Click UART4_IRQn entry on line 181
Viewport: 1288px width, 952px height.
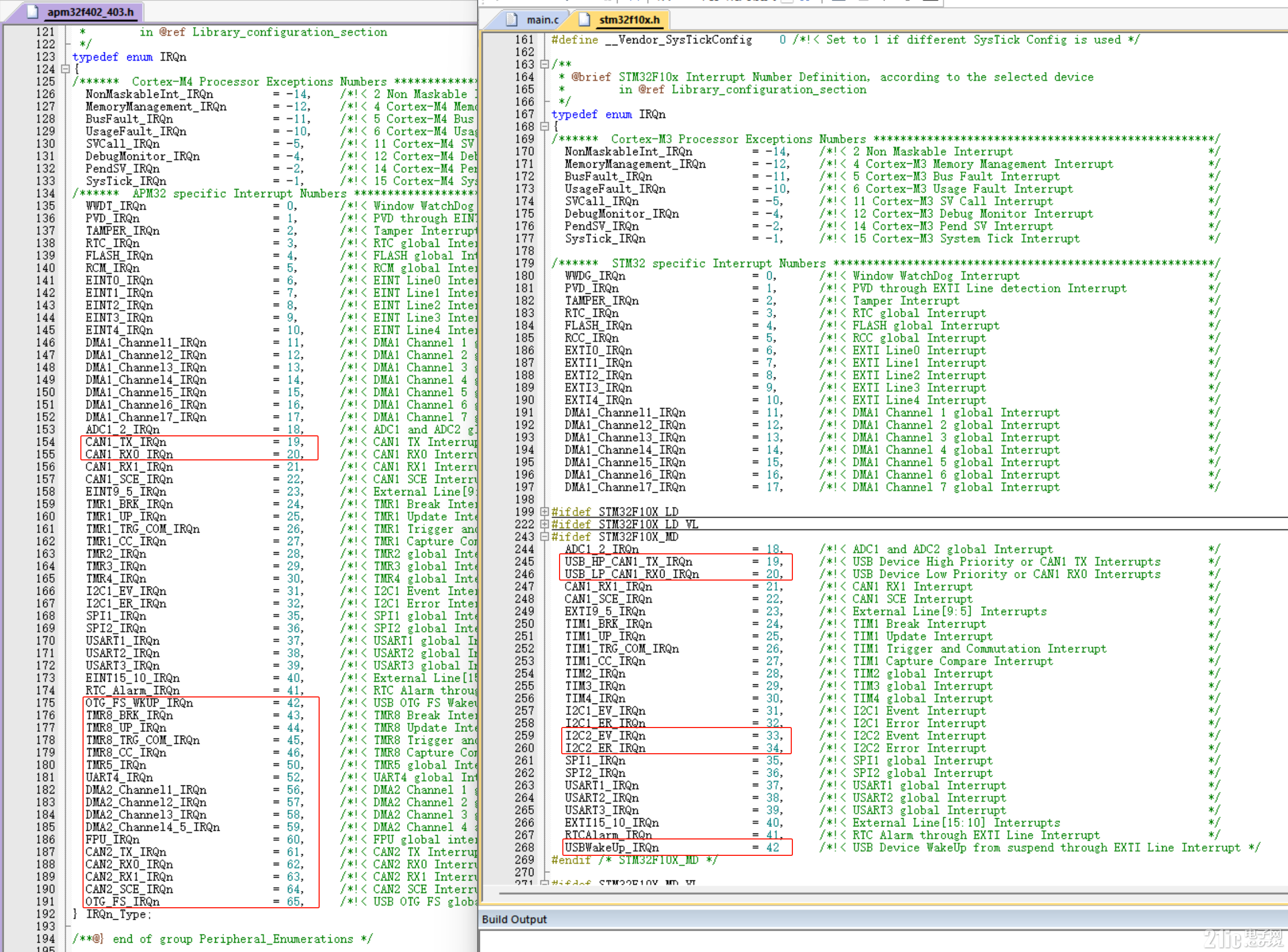119,778
